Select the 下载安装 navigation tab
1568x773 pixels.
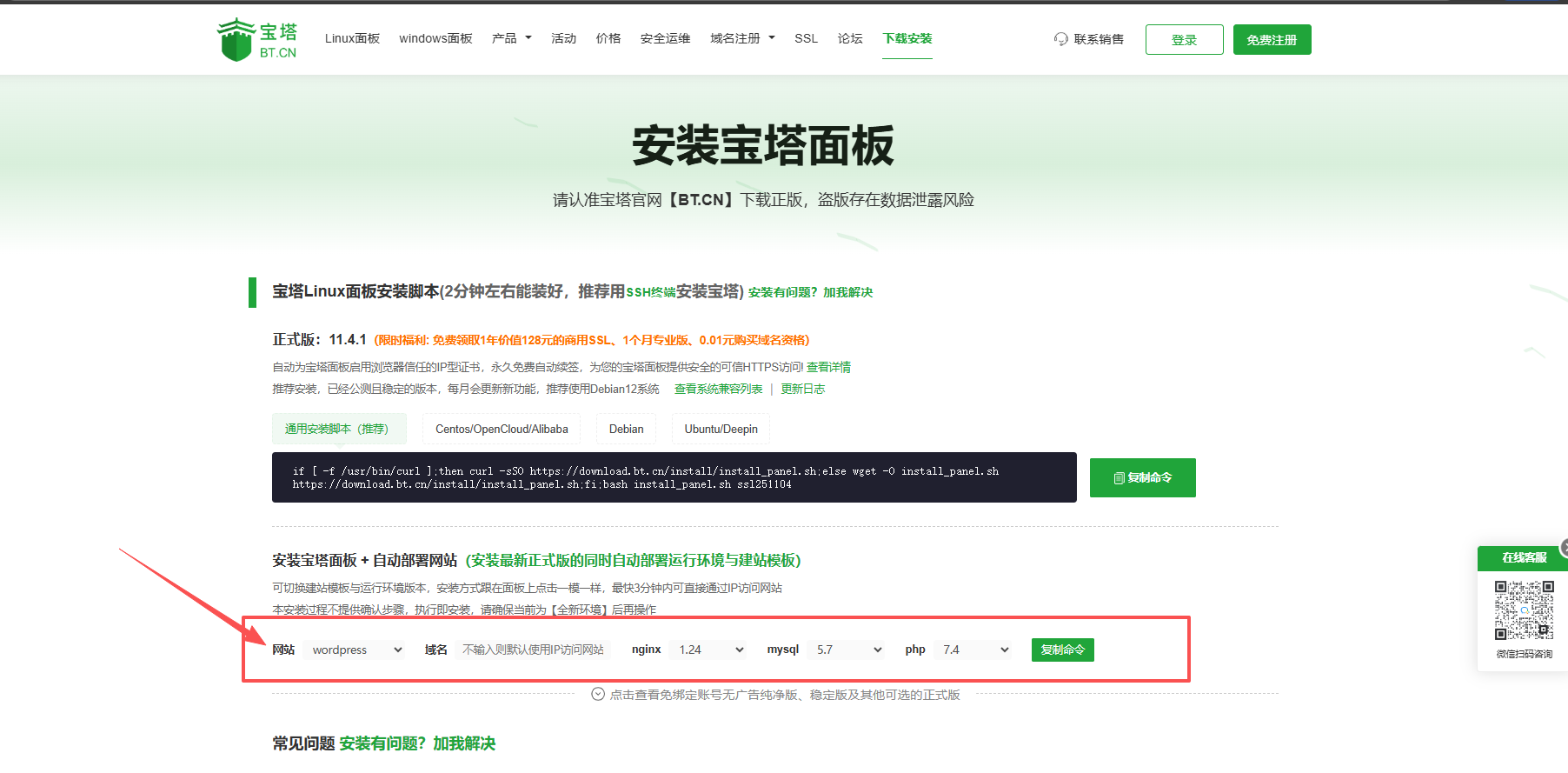907,38
